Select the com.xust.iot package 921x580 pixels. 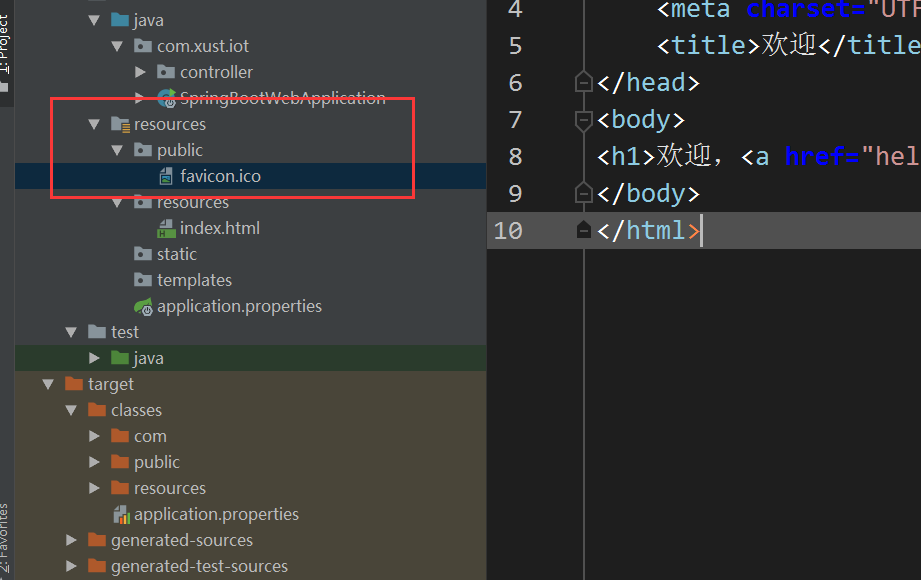pyautogui.click(x=202, y=46)
